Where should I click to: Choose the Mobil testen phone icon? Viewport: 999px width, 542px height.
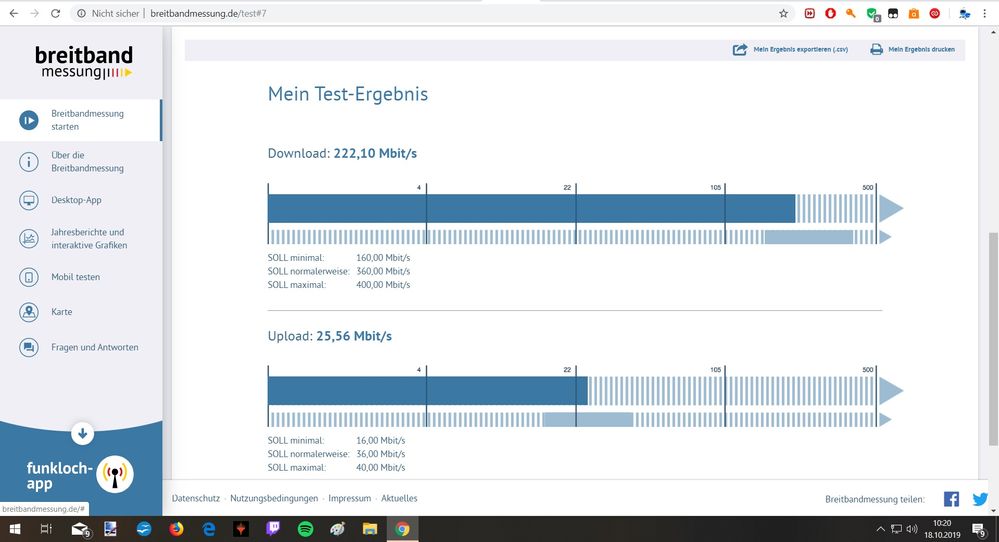point(29,277)
